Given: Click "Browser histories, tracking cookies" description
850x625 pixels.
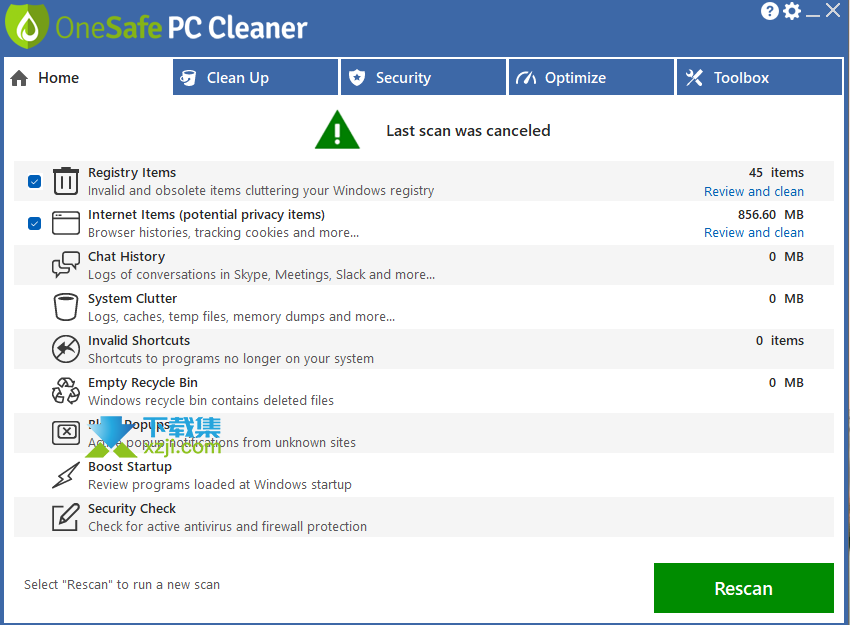Looking at the screenshot, I should (223, 233).
